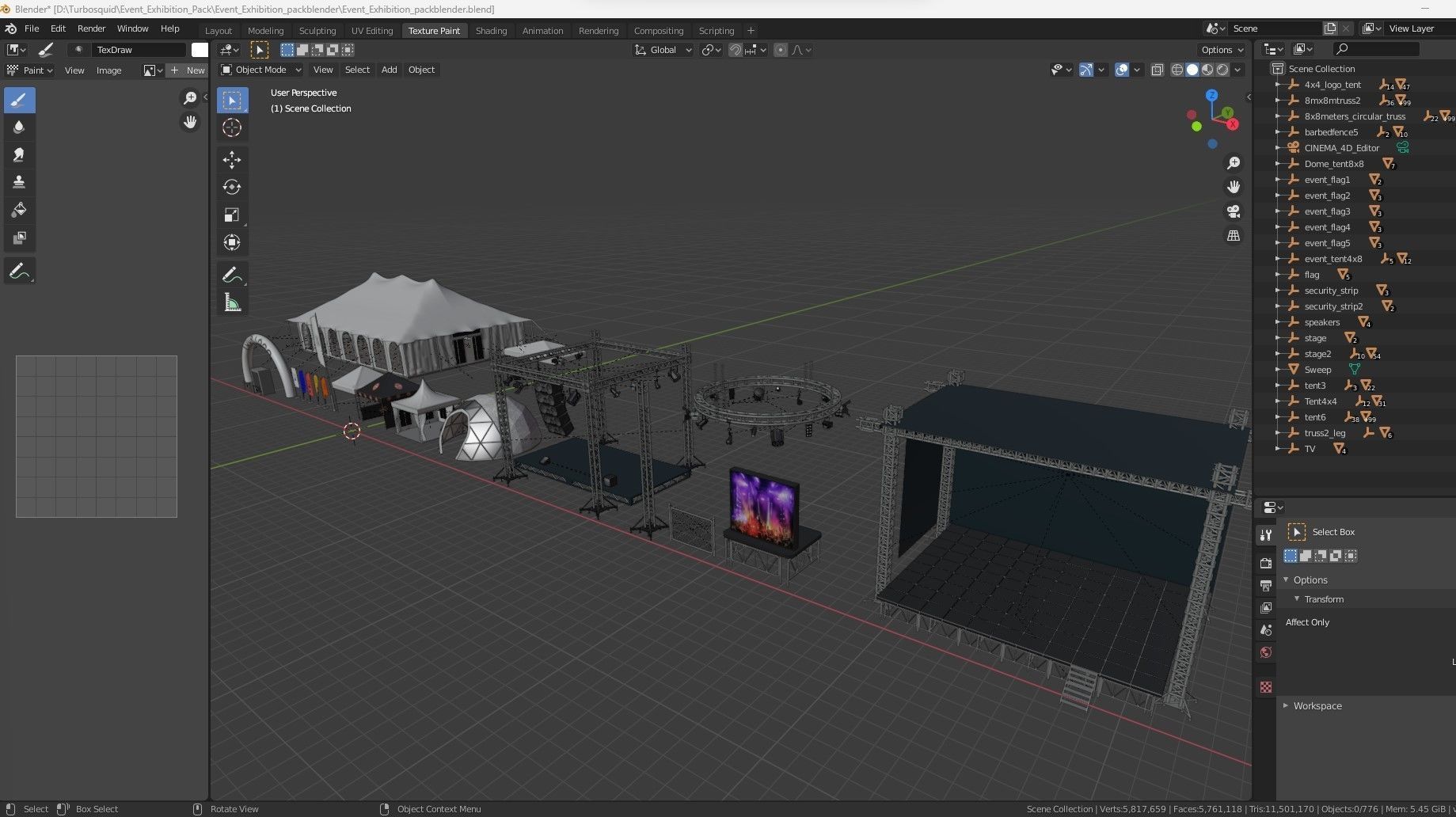This screenshot has height=817, width=1456.
Task: Expand the 4x4_logo_tent outliner item
Action: [1277, 85]
